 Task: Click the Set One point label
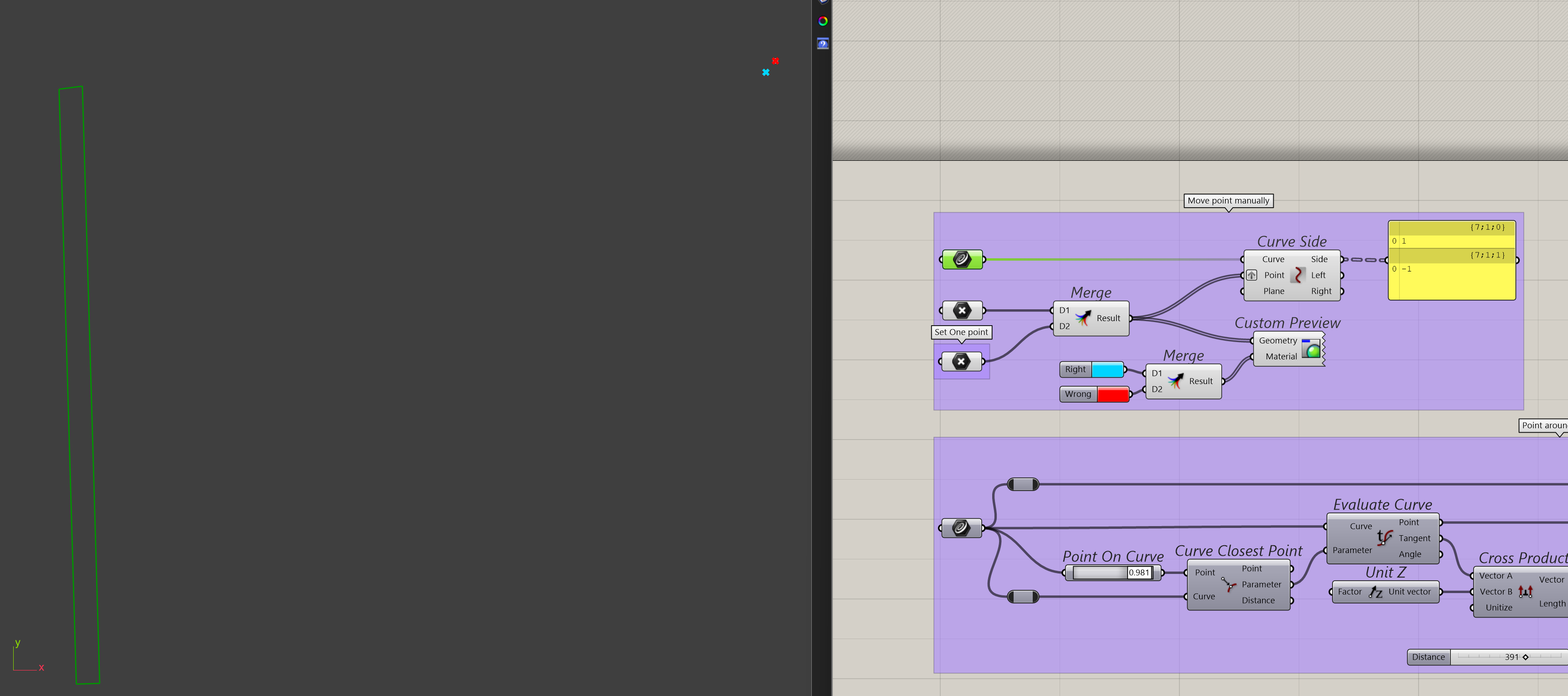[961, 332]
